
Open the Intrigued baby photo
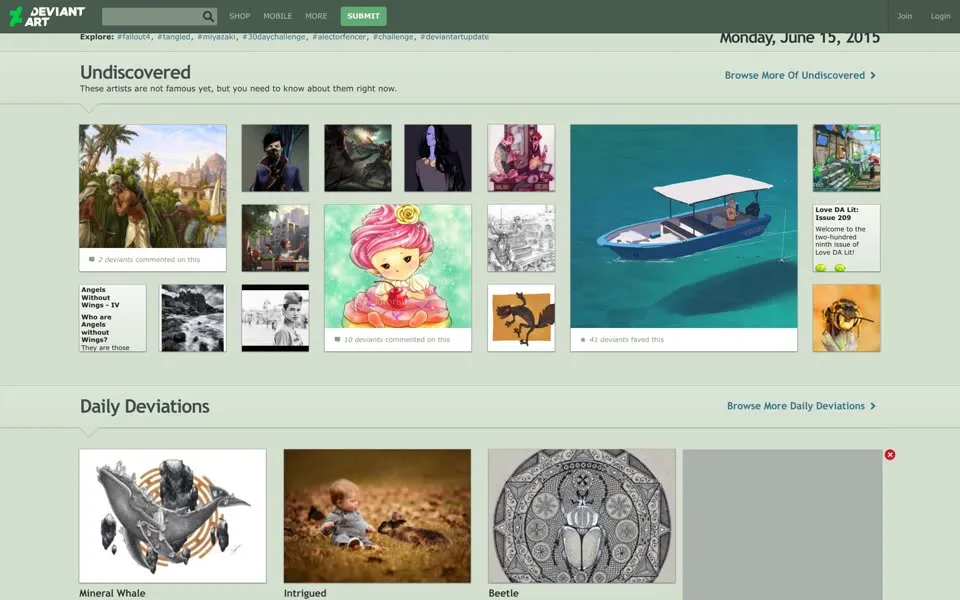click(377, 516)
